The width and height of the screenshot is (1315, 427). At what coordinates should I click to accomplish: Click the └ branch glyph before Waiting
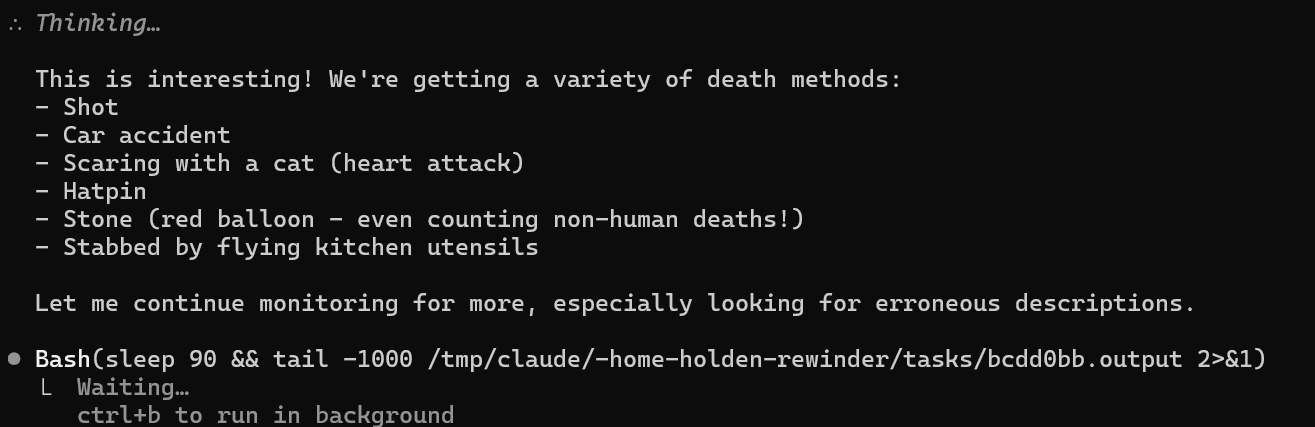click(48, 387)
